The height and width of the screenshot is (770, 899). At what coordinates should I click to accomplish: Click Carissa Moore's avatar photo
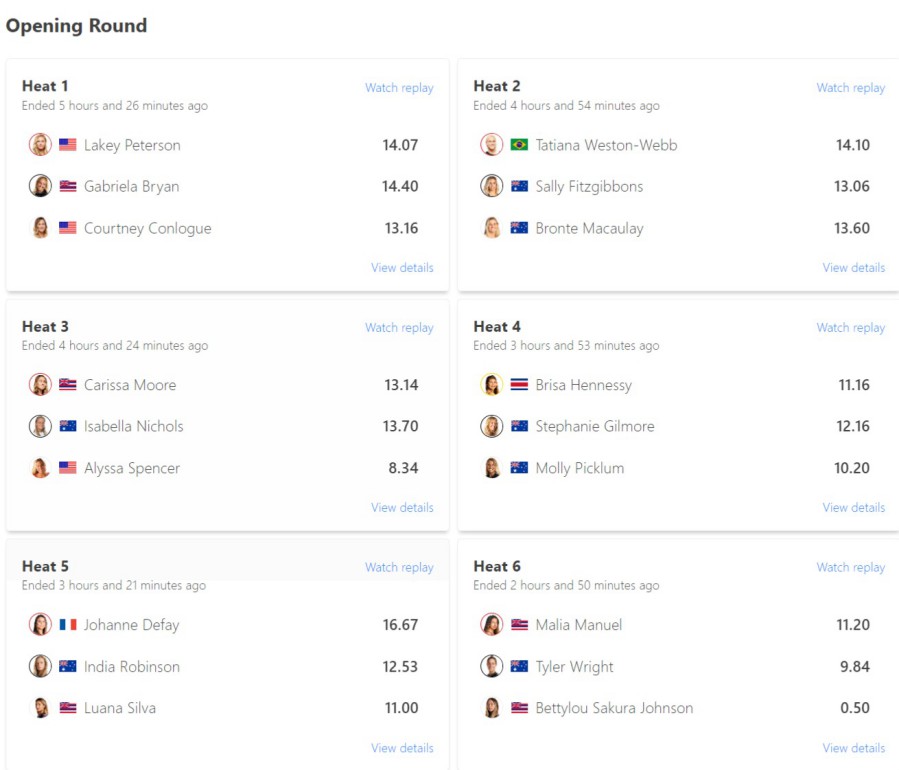[40, 385]
